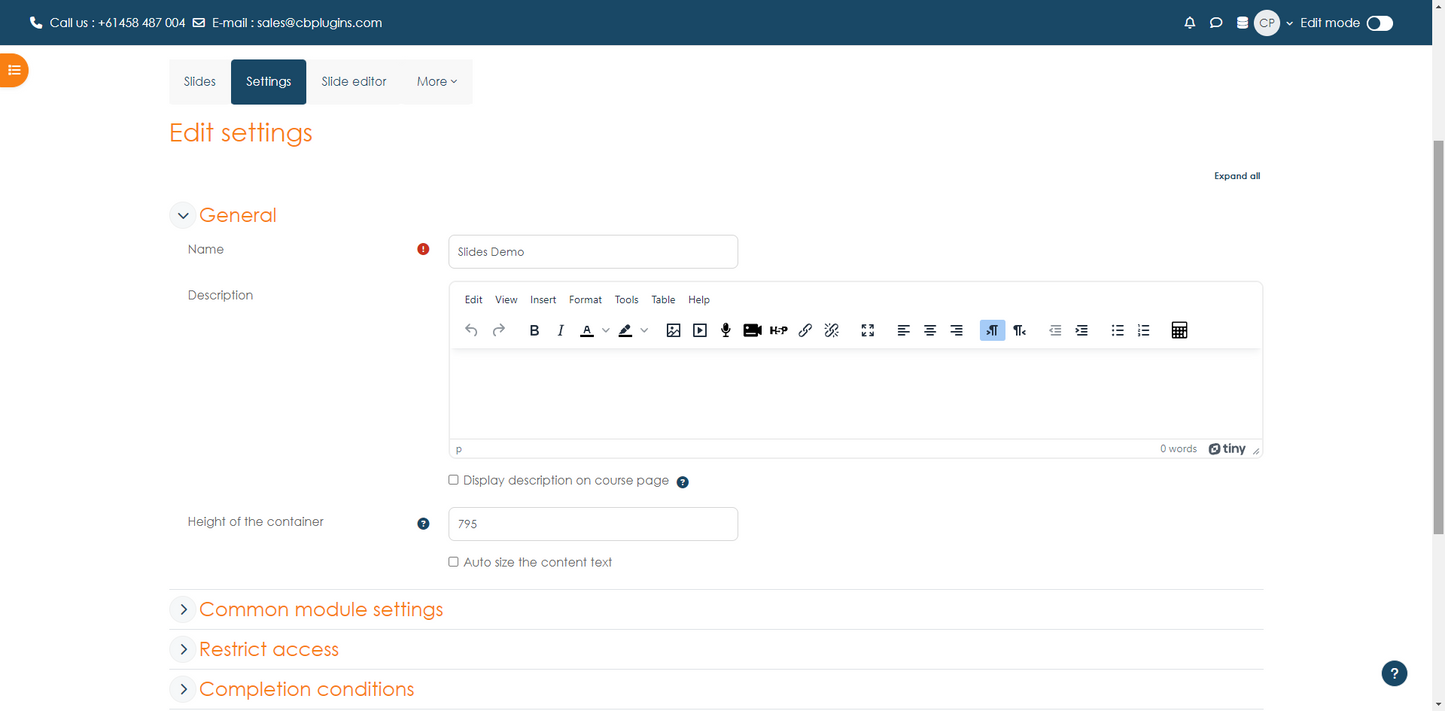Click the record audio microphone icon
Image resolution: width=1445 pixels, height=711 pixels.
pos(726,331)
